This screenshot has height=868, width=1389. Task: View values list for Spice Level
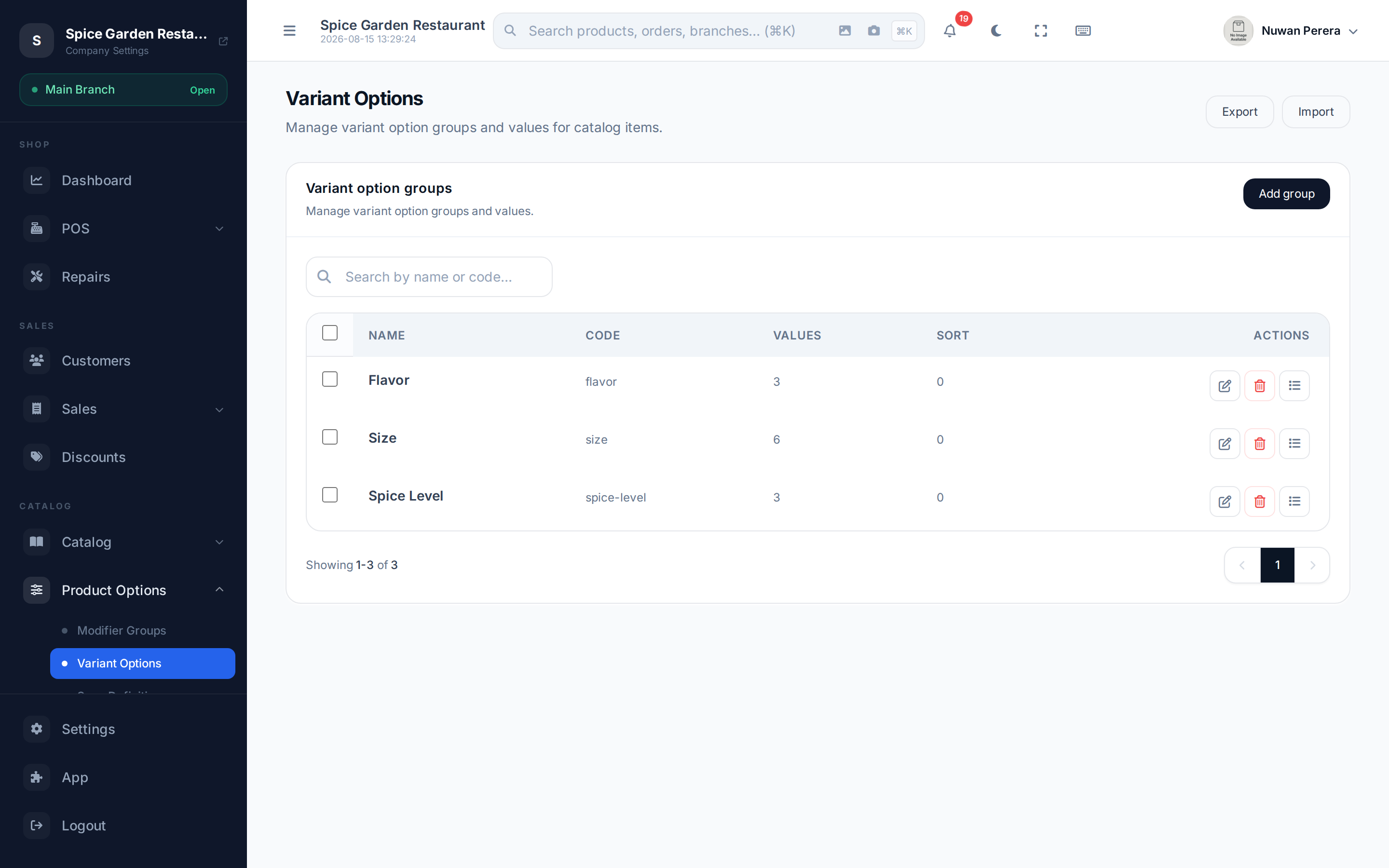1294,502
